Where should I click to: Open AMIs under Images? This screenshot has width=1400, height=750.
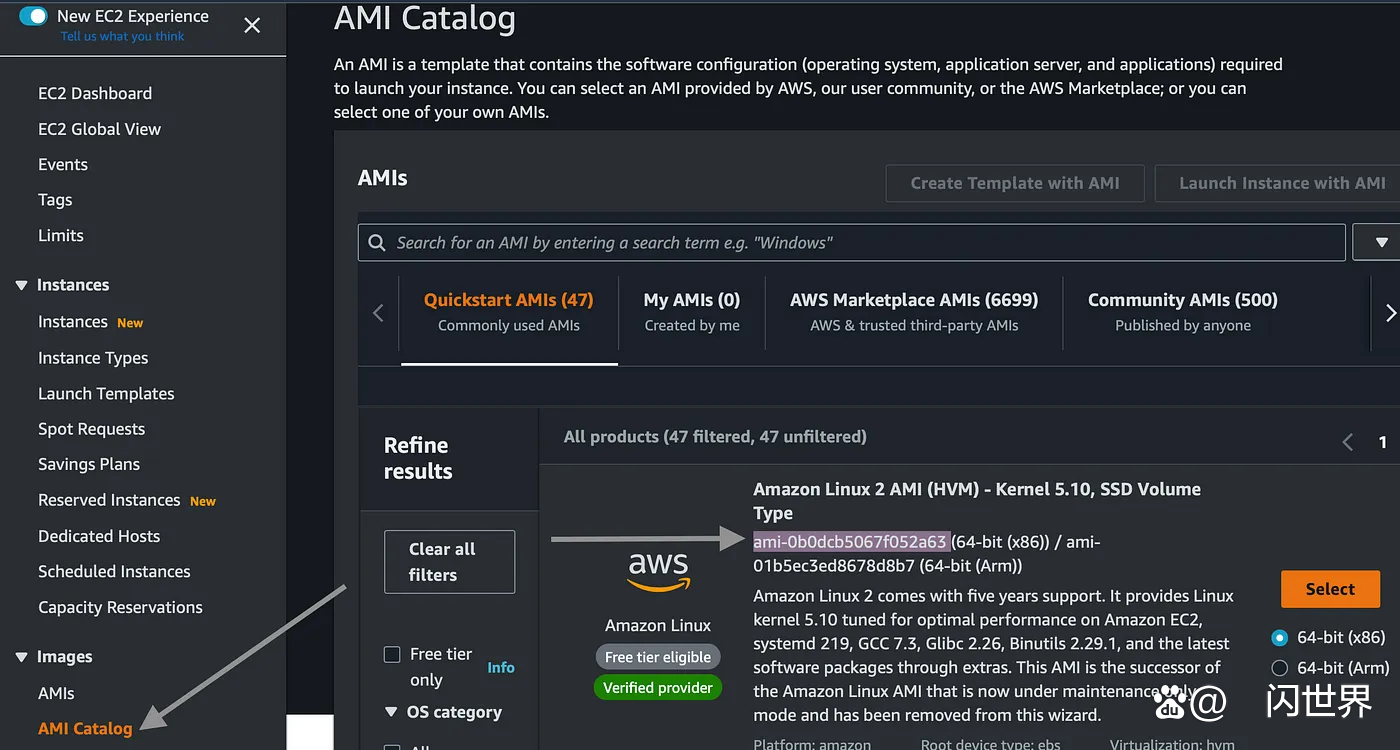[56, 693]
